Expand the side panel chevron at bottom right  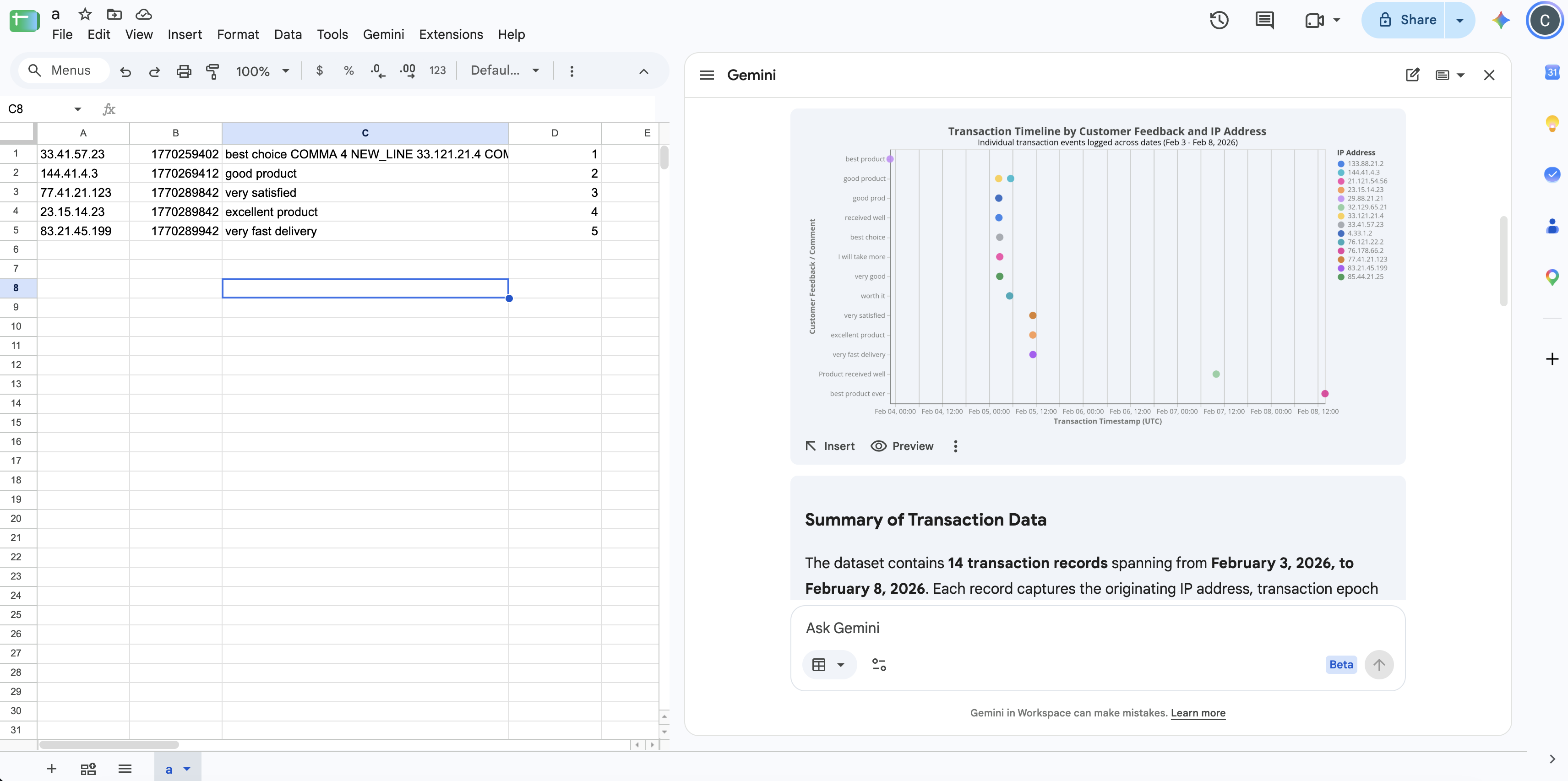pos(1552,759)
